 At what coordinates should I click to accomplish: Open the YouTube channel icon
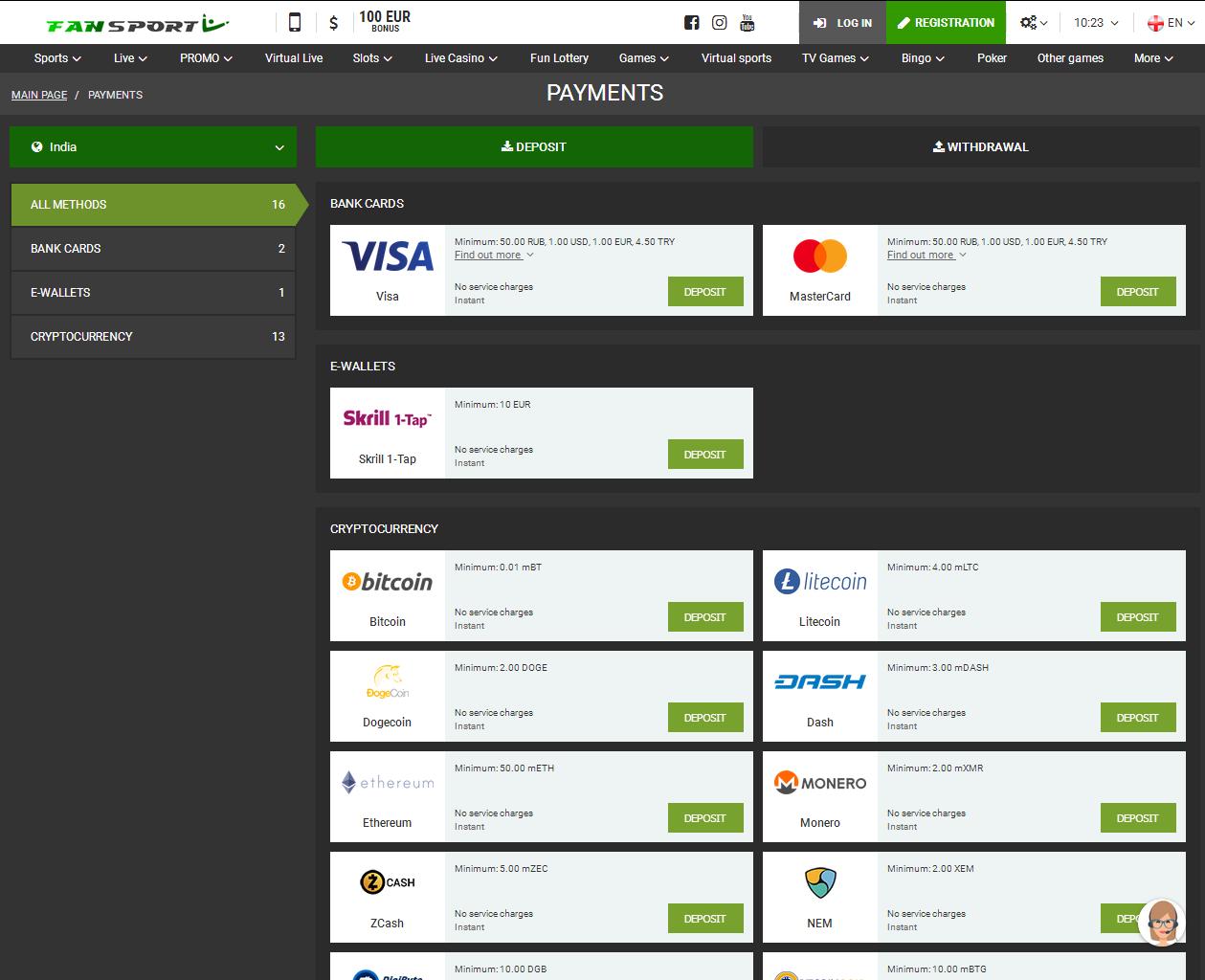point(748,22)
